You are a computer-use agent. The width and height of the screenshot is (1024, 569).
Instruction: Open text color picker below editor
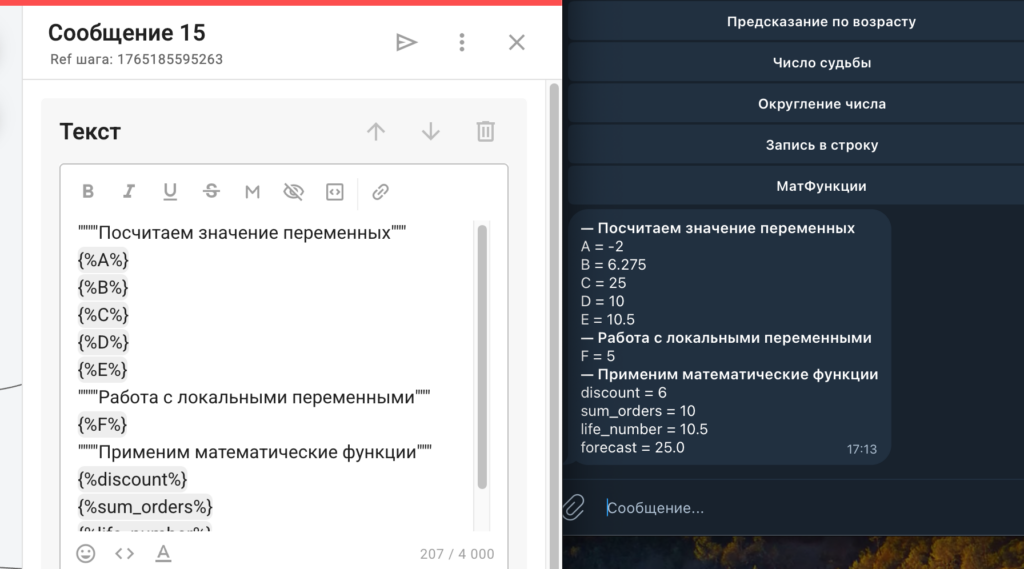[163, 553]
